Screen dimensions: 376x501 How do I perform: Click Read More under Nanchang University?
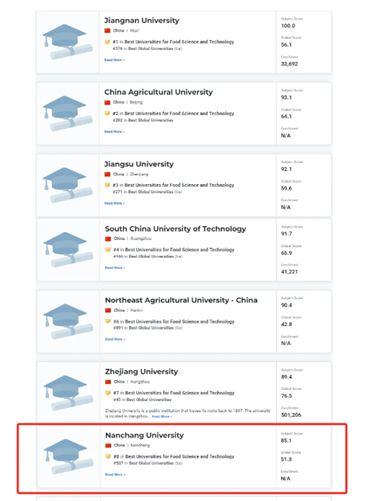pos(115,474)
